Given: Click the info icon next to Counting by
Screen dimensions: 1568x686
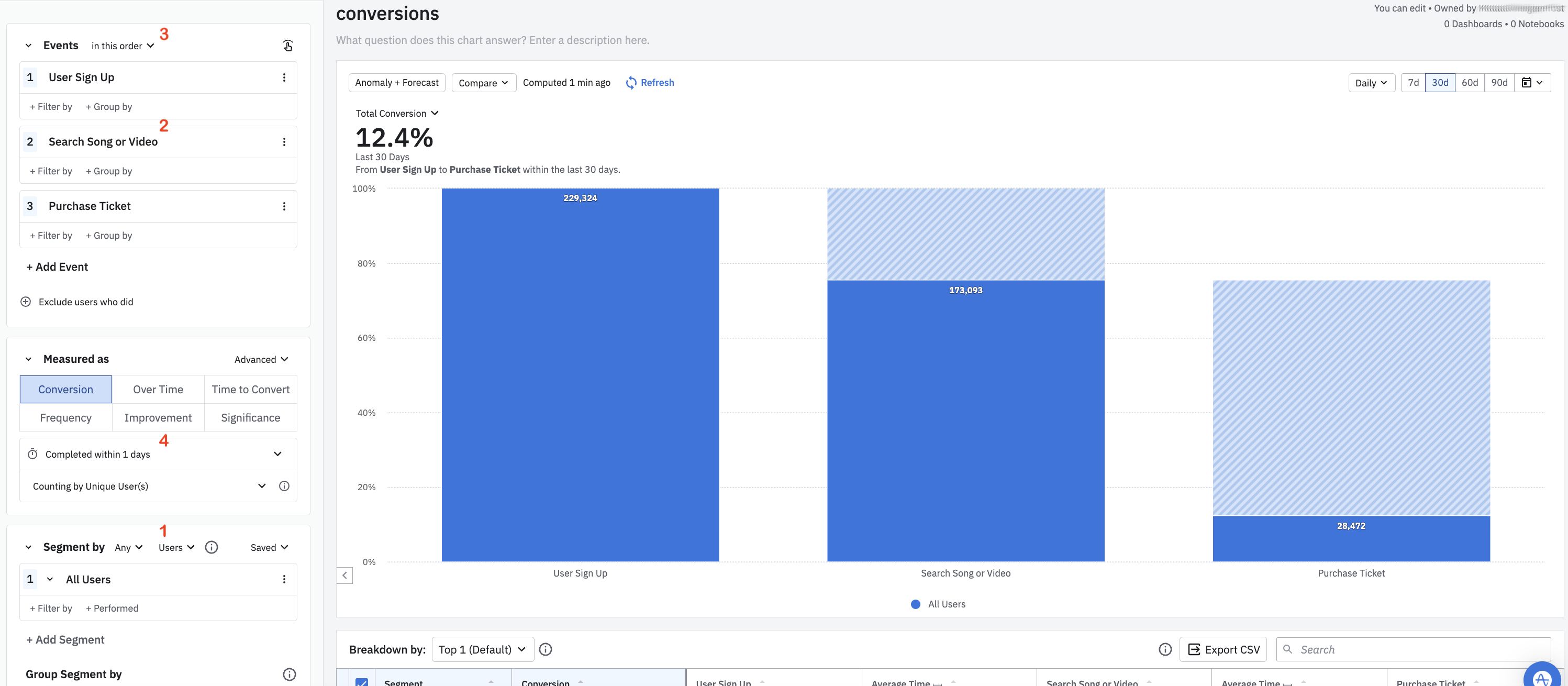Looking at the screenshot, I should tap(284, 486).
